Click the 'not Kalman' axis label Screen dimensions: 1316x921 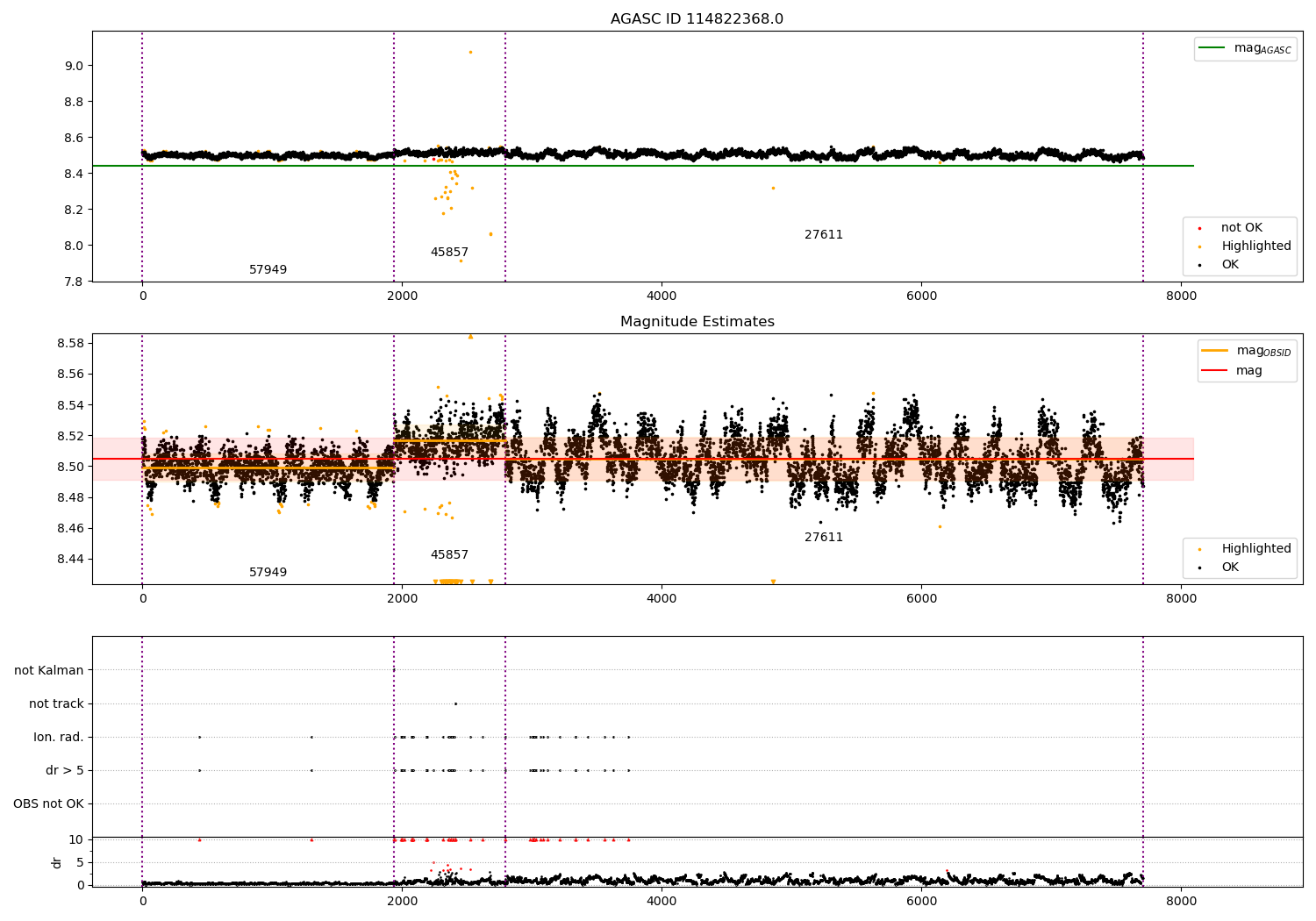(49, 671)
